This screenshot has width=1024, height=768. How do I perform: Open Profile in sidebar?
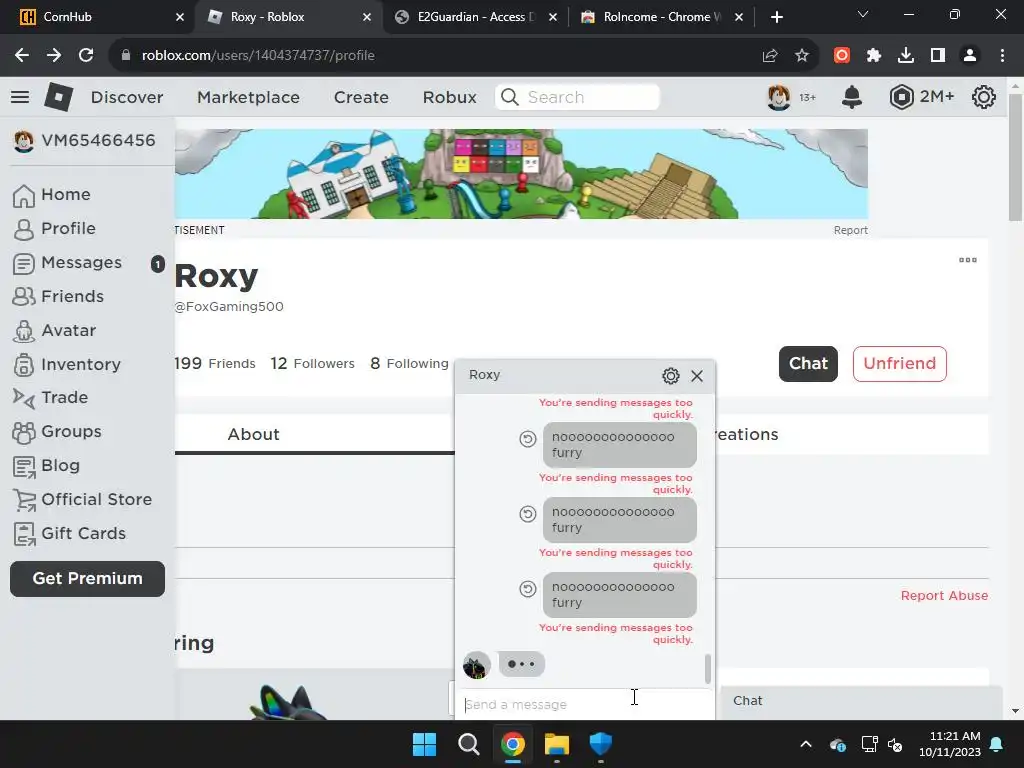pos(55,229)
